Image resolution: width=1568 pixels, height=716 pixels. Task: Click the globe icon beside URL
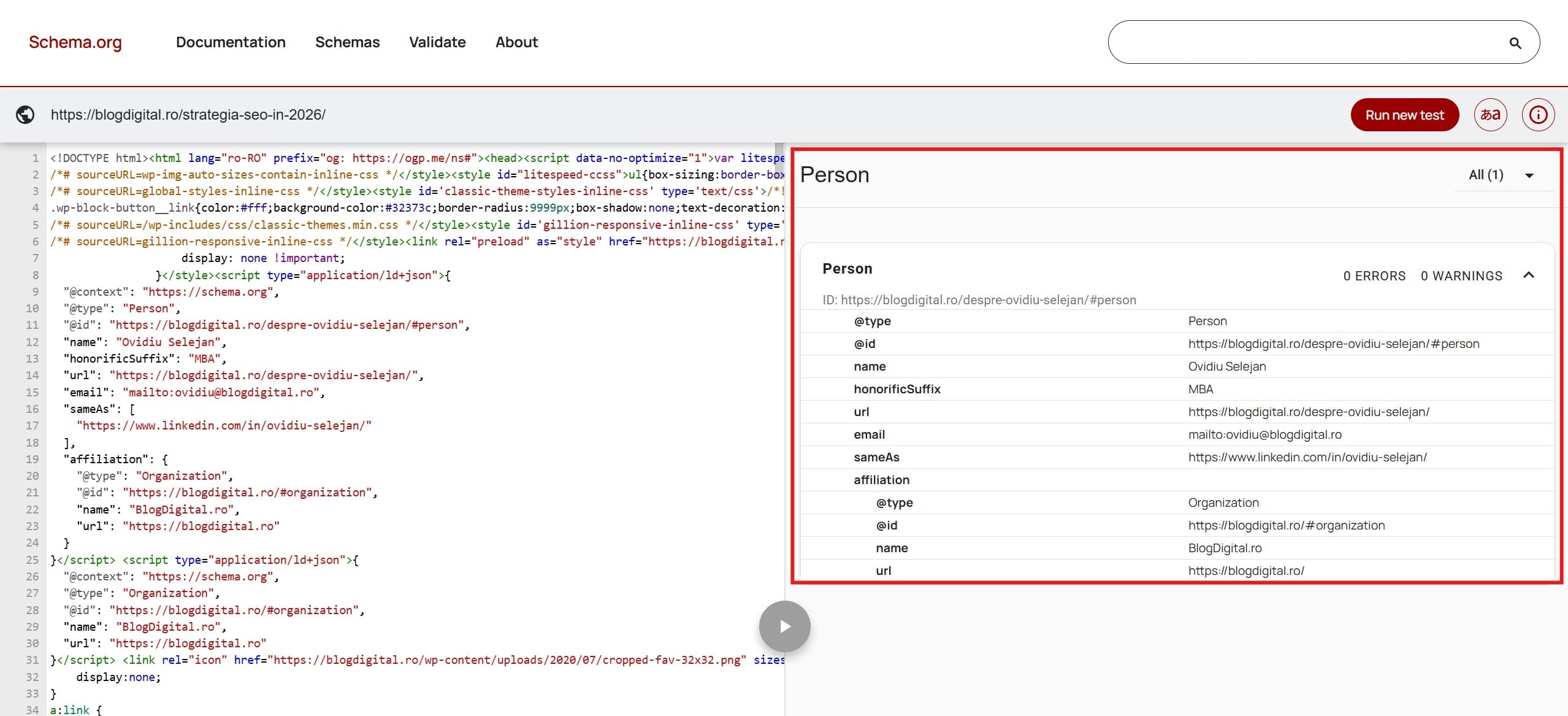coord(25,115)
